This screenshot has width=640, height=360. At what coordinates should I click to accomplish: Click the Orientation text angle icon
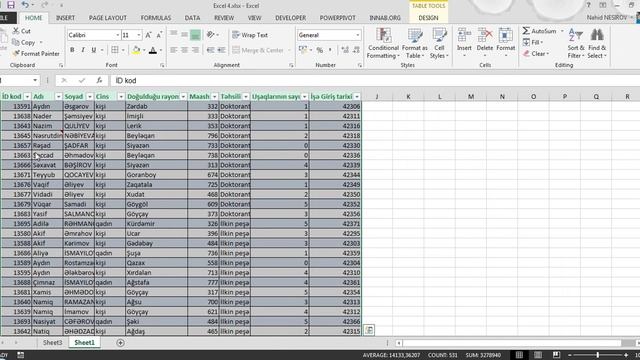tap(211, 35)
